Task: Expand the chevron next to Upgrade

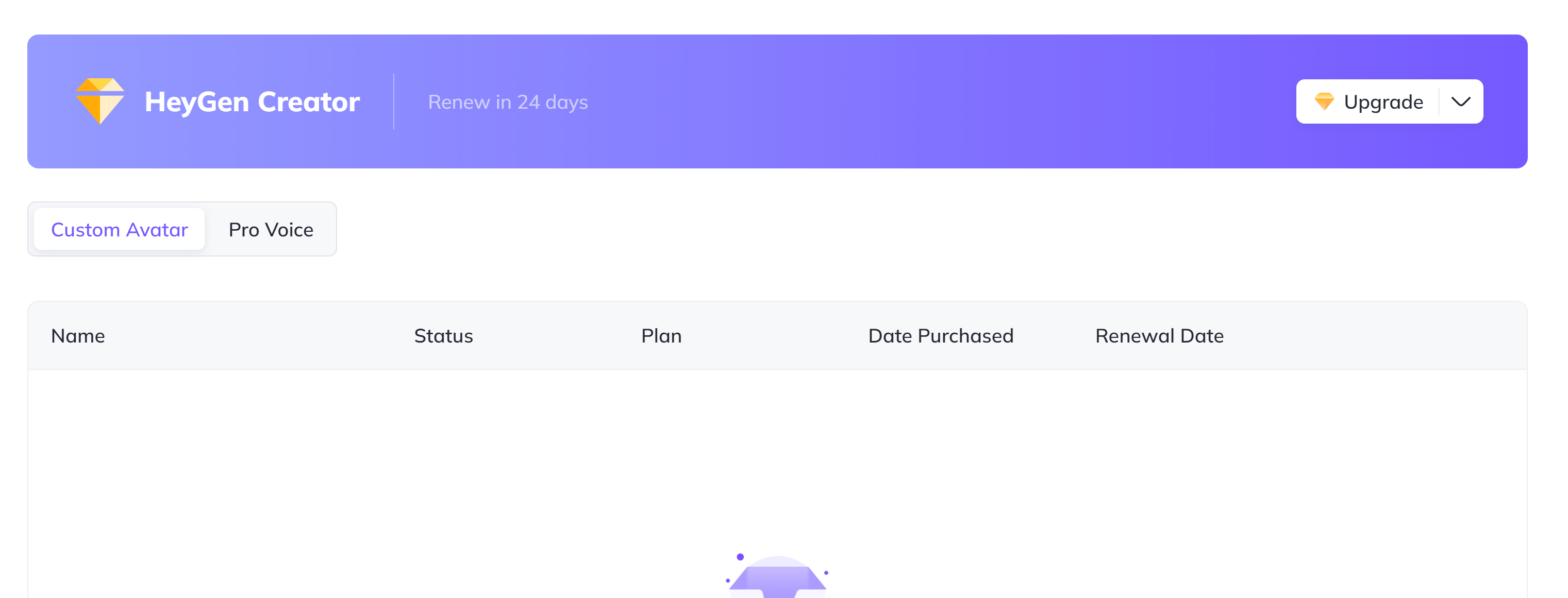Action: coord(1460,101)
